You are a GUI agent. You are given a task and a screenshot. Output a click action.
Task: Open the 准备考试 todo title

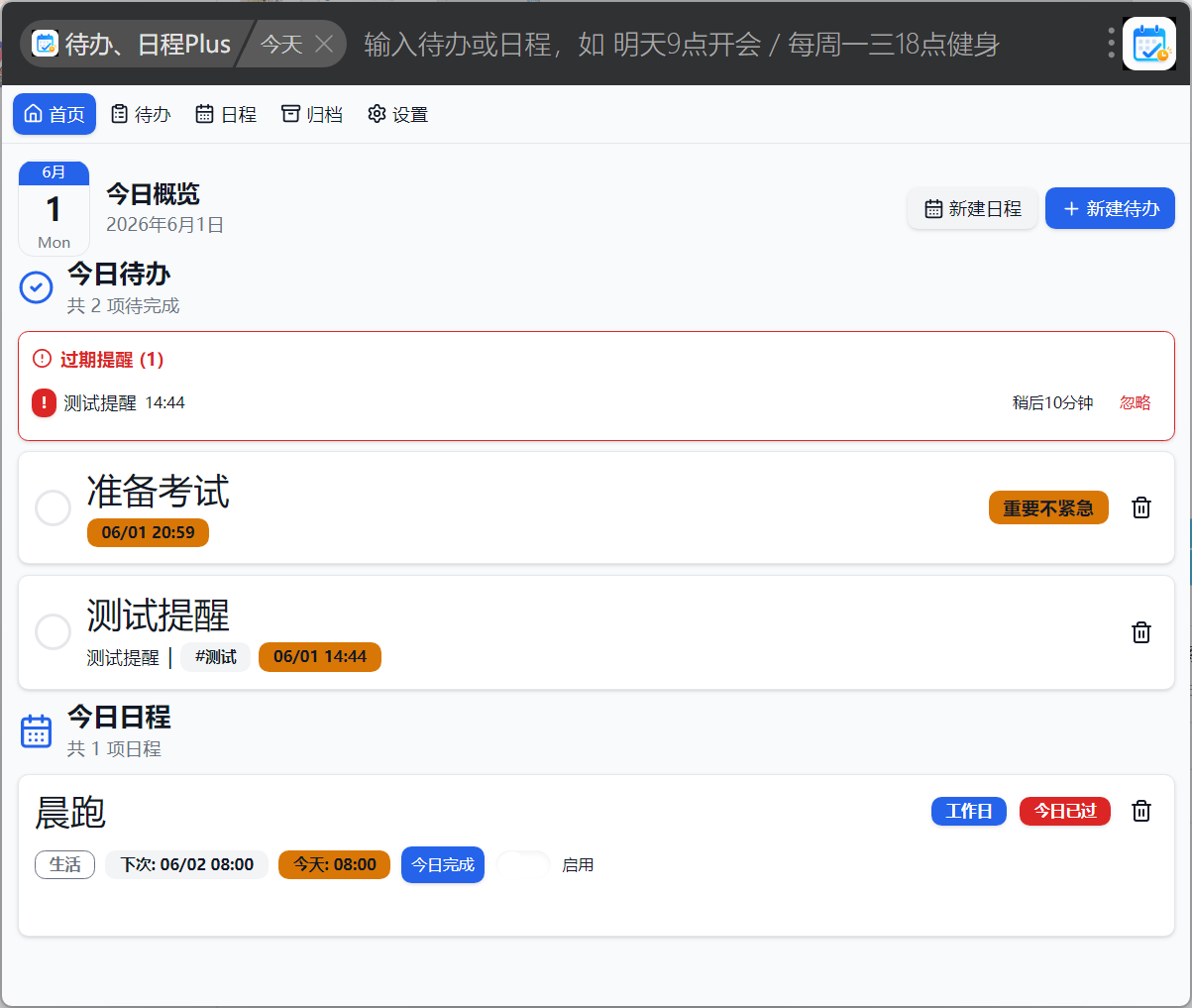(159, 492)
